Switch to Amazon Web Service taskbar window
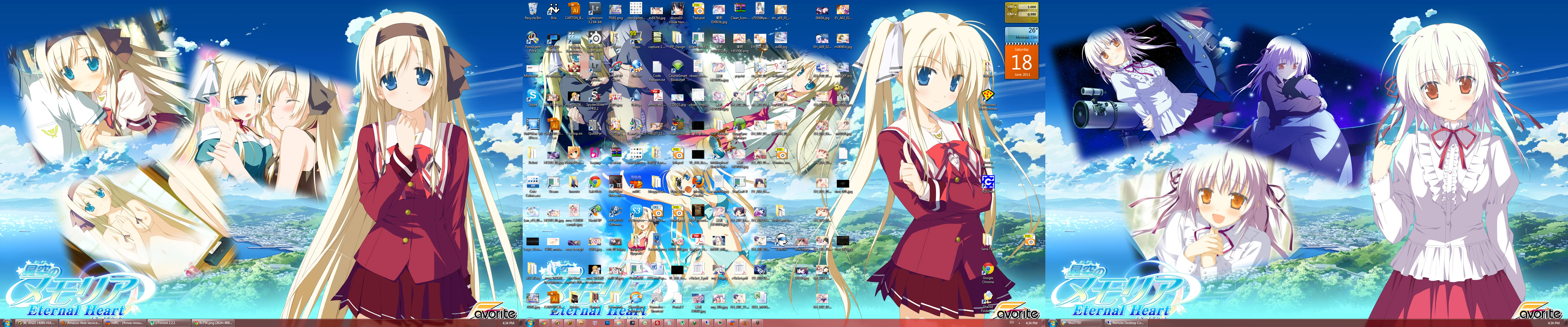 coord(81,323)
